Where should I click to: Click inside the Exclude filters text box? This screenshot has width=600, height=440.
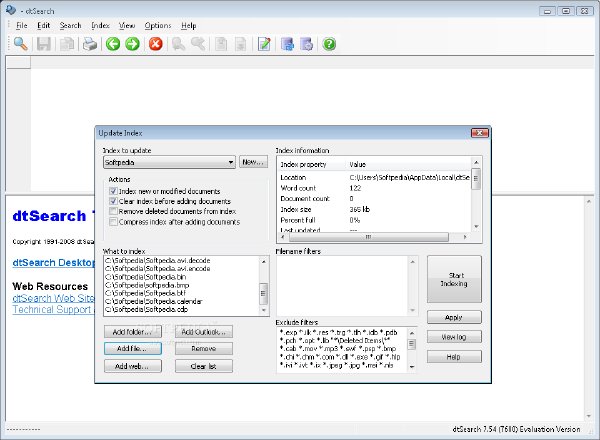point(342,349)
